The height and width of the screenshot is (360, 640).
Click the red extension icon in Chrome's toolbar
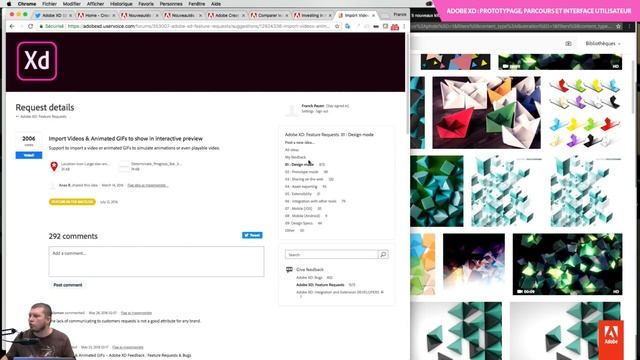[x=395, y=27]
